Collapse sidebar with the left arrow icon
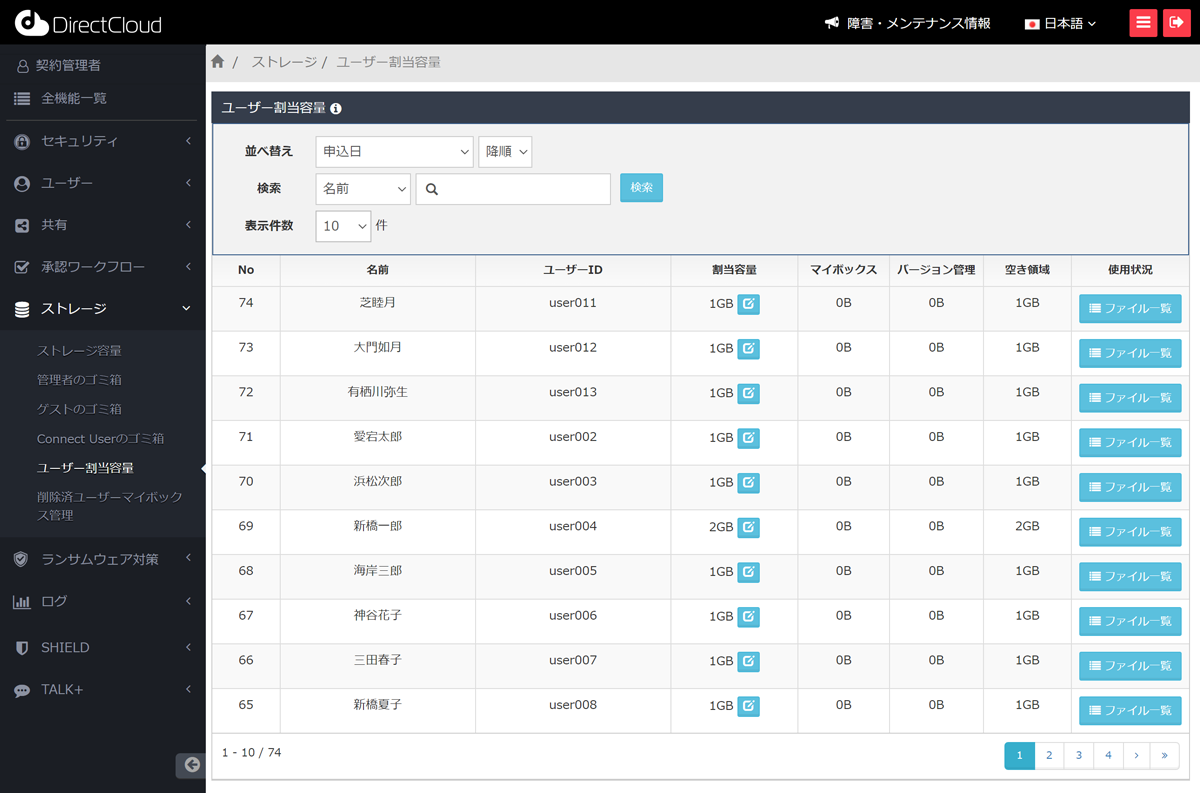Screen dimensions: 1200x793 (191, 765)
